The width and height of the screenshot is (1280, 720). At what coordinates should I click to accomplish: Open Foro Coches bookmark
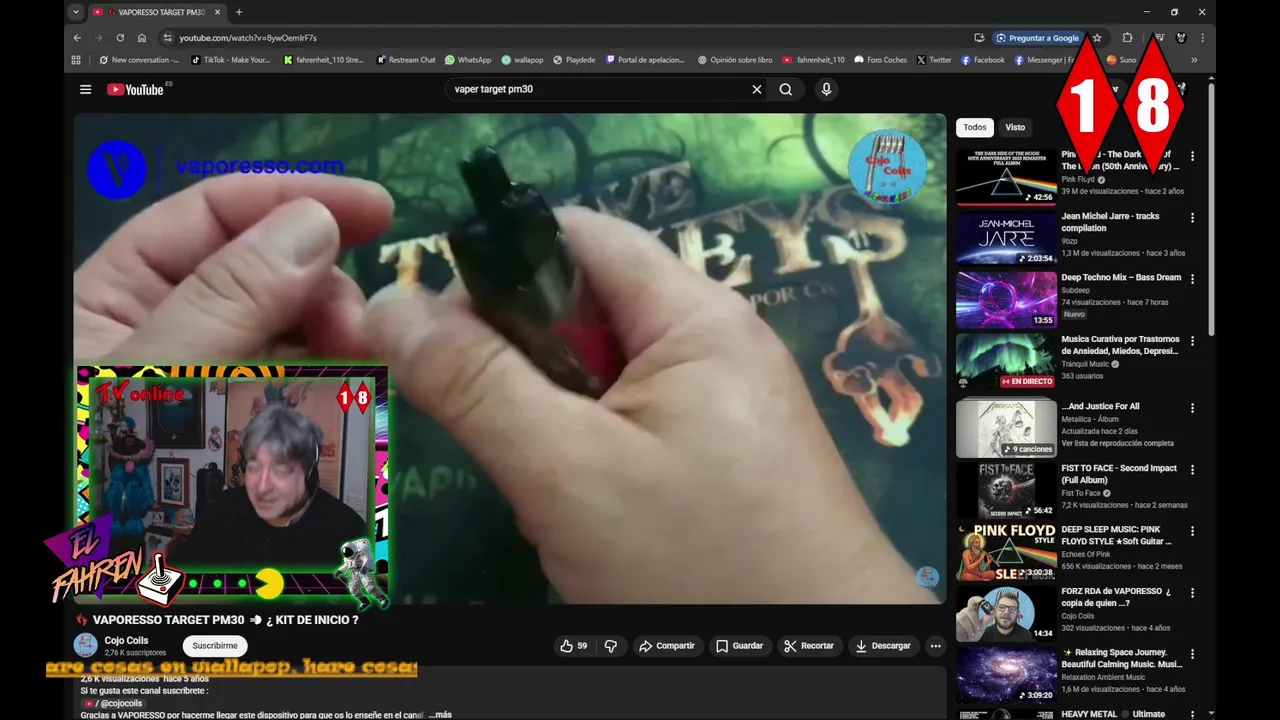point(880,60)
